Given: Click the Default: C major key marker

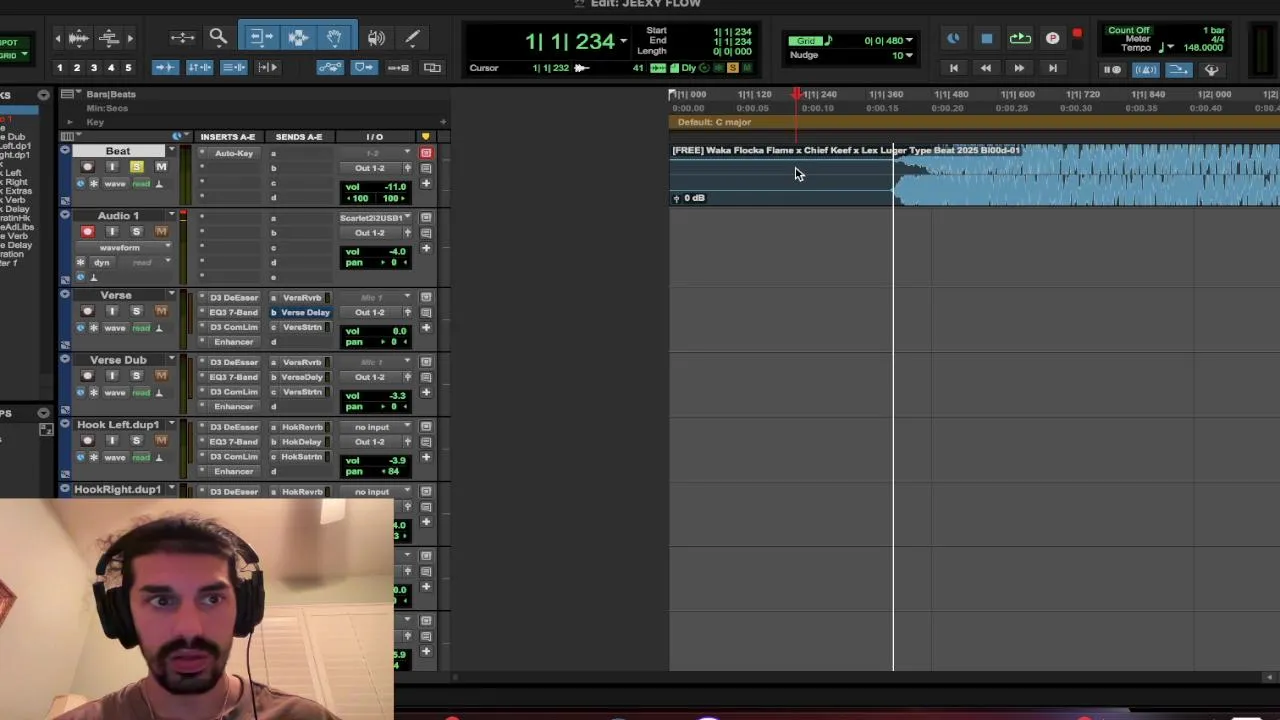Looking at the screenshot, I should pyautogui.click(x=714, y=122).
